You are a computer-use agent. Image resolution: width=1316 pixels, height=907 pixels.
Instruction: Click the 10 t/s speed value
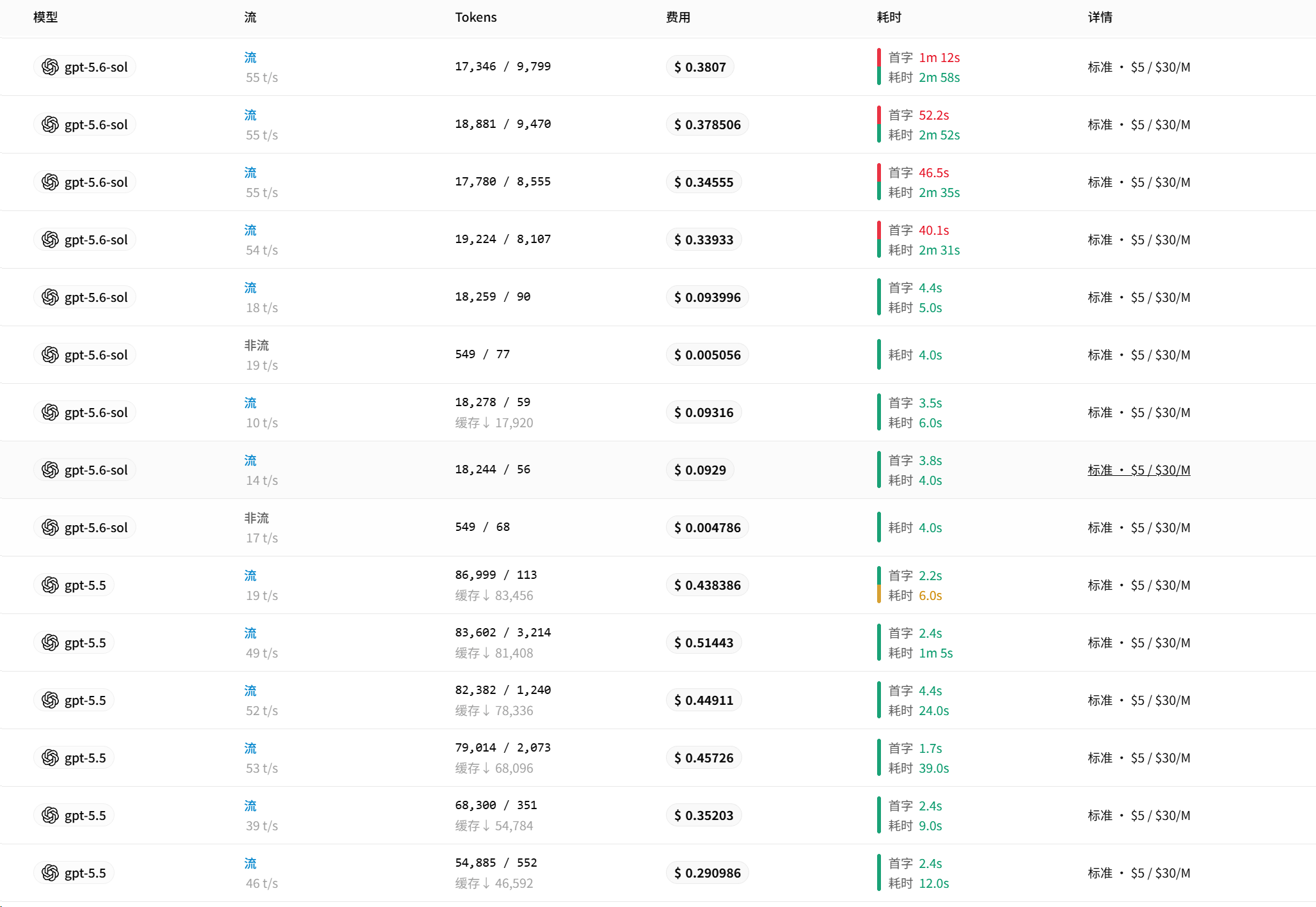tap(262, 423)
